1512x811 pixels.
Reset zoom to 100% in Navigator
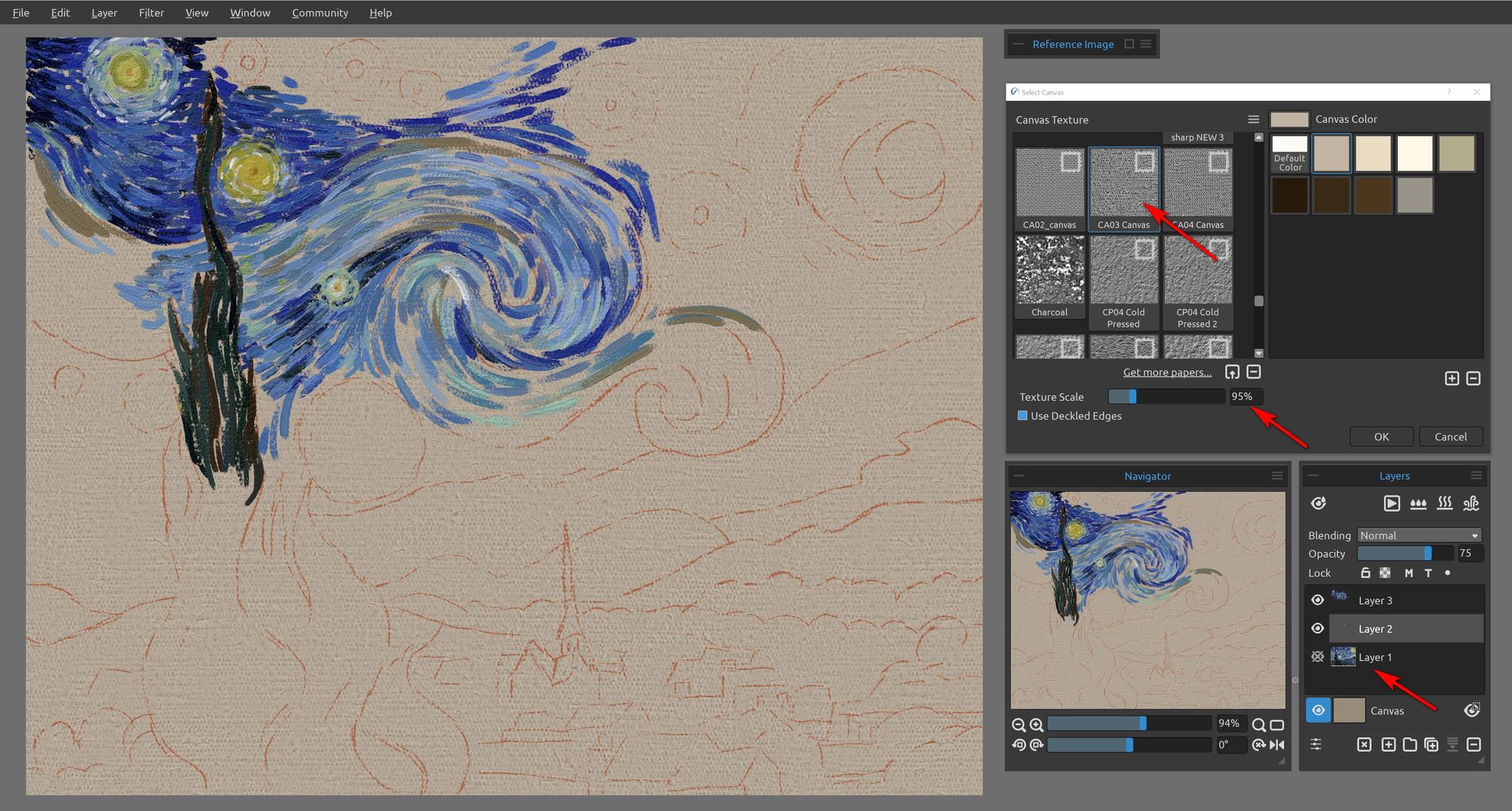point(1258,725)
